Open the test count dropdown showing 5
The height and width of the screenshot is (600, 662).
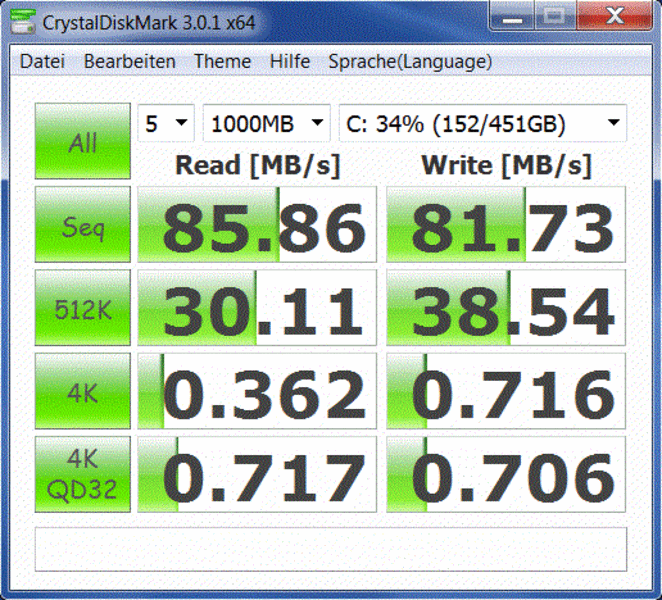[166, 123]
